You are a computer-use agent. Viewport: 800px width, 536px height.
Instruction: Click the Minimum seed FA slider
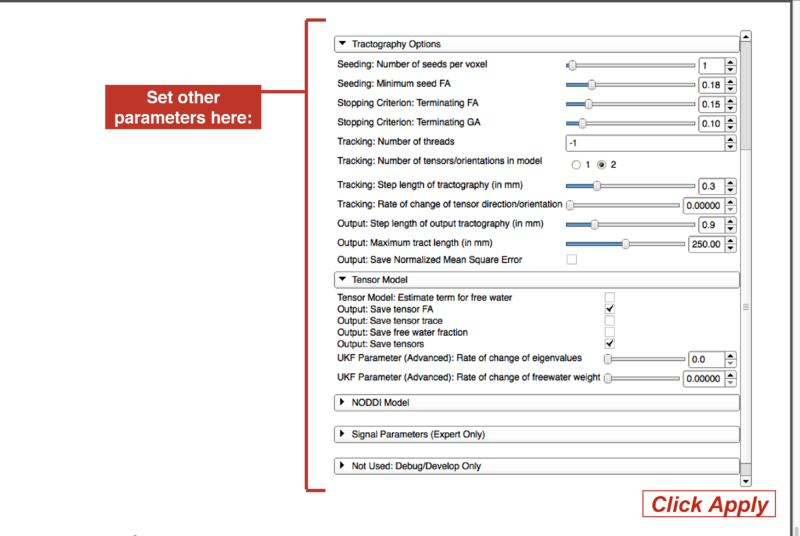pyautogui.click(x=630, y=85)
